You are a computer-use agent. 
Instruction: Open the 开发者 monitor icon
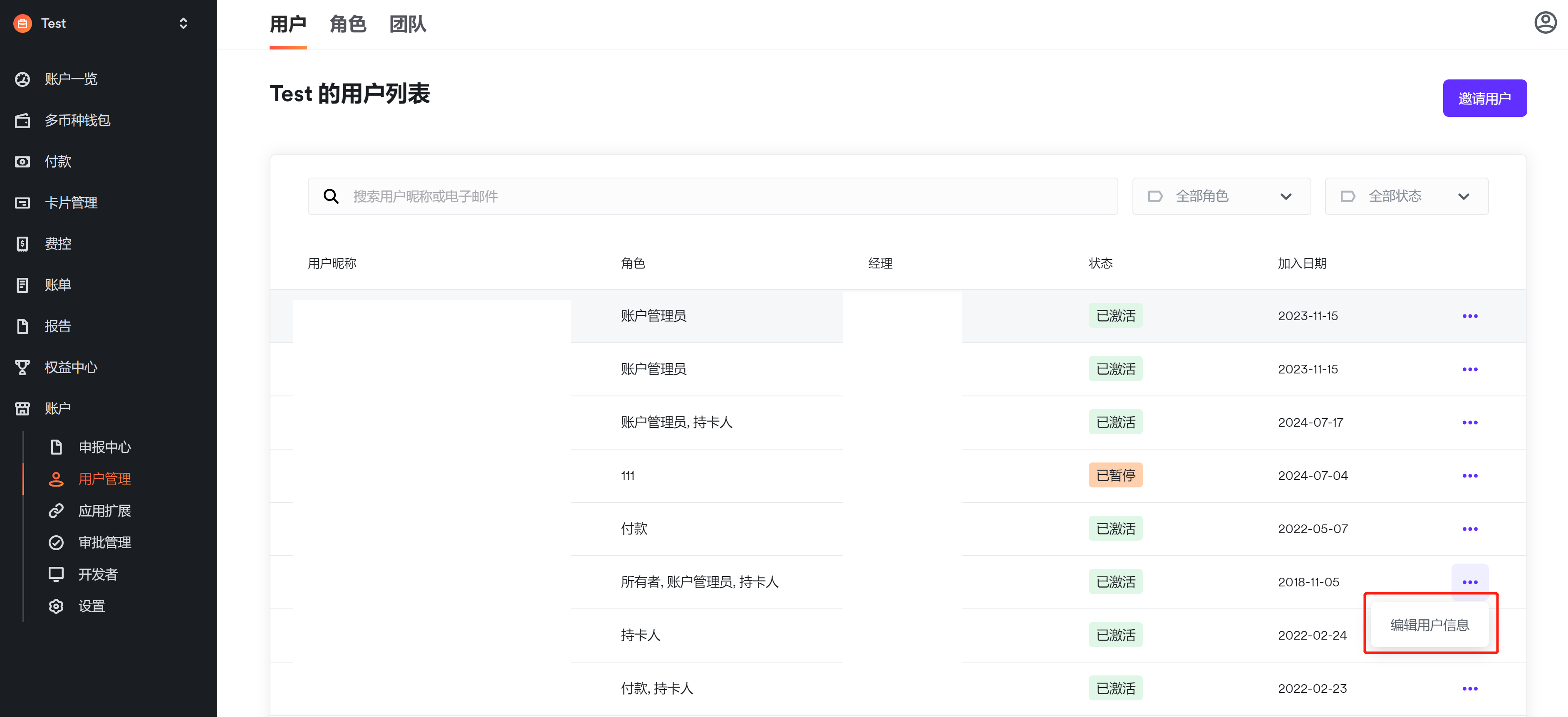pos(56,574)
